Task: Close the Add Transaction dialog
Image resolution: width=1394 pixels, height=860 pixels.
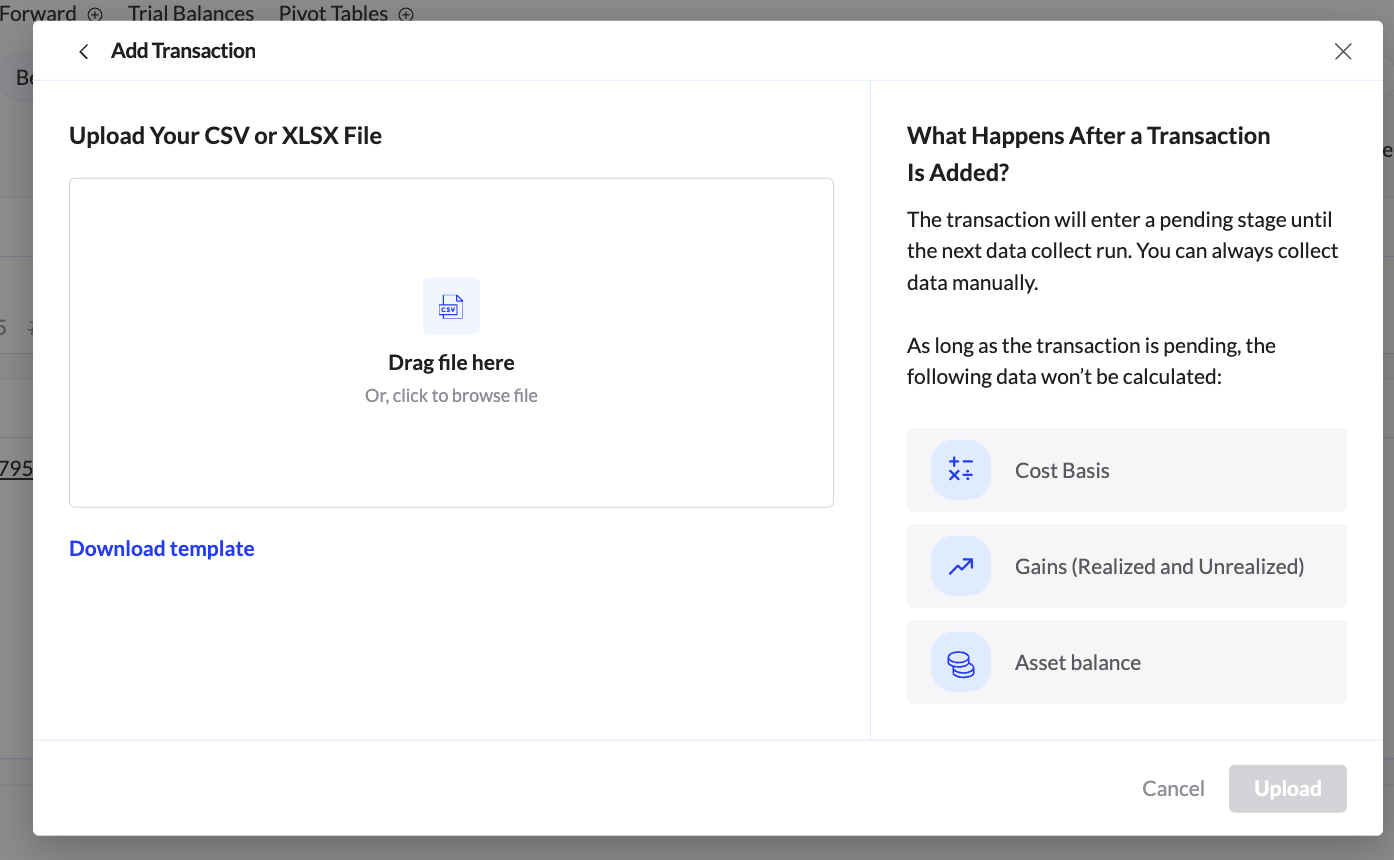Action: (1343, 52)
